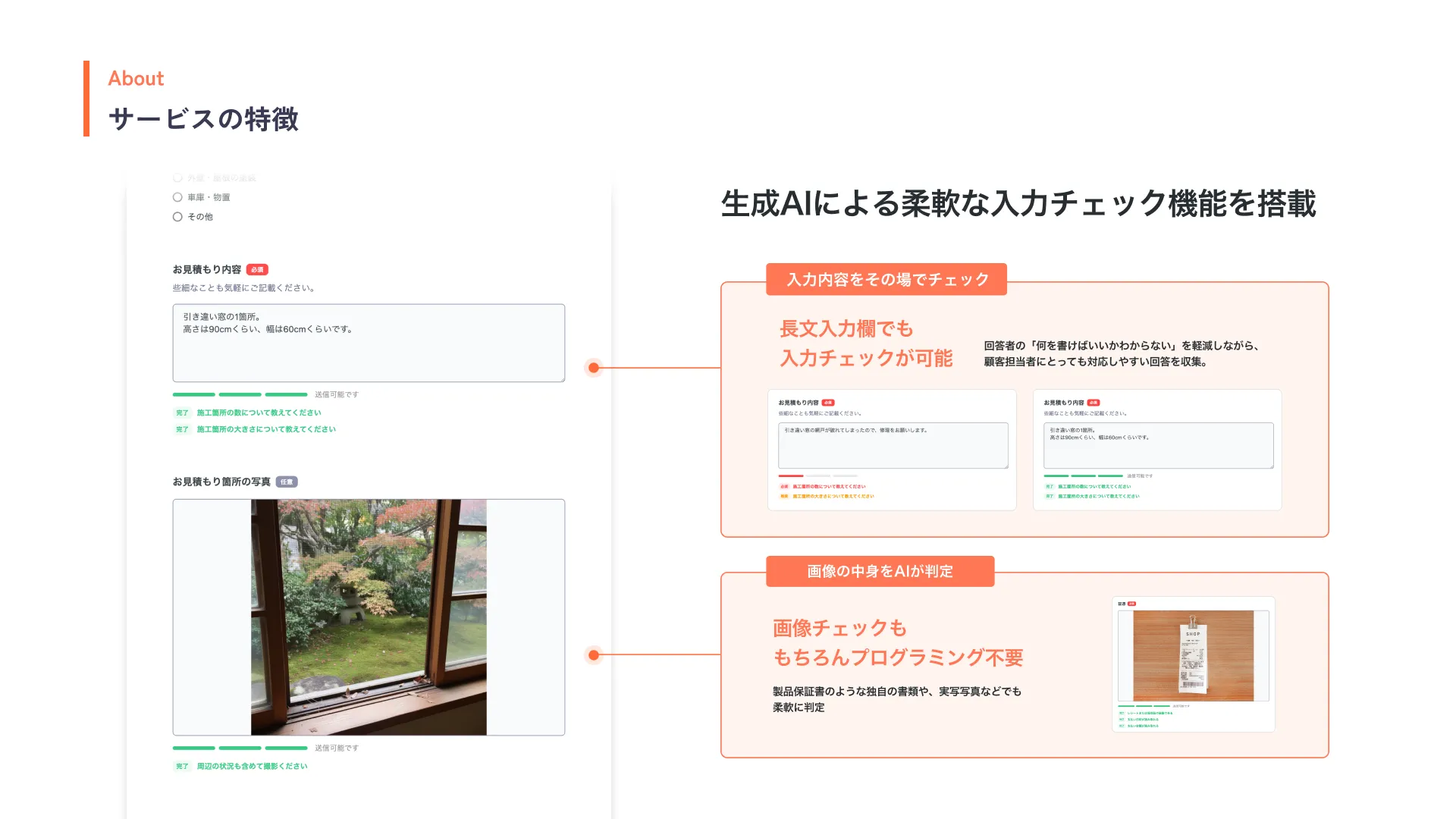Click the 完了 badge for 周辺の状況

[182, 767]
